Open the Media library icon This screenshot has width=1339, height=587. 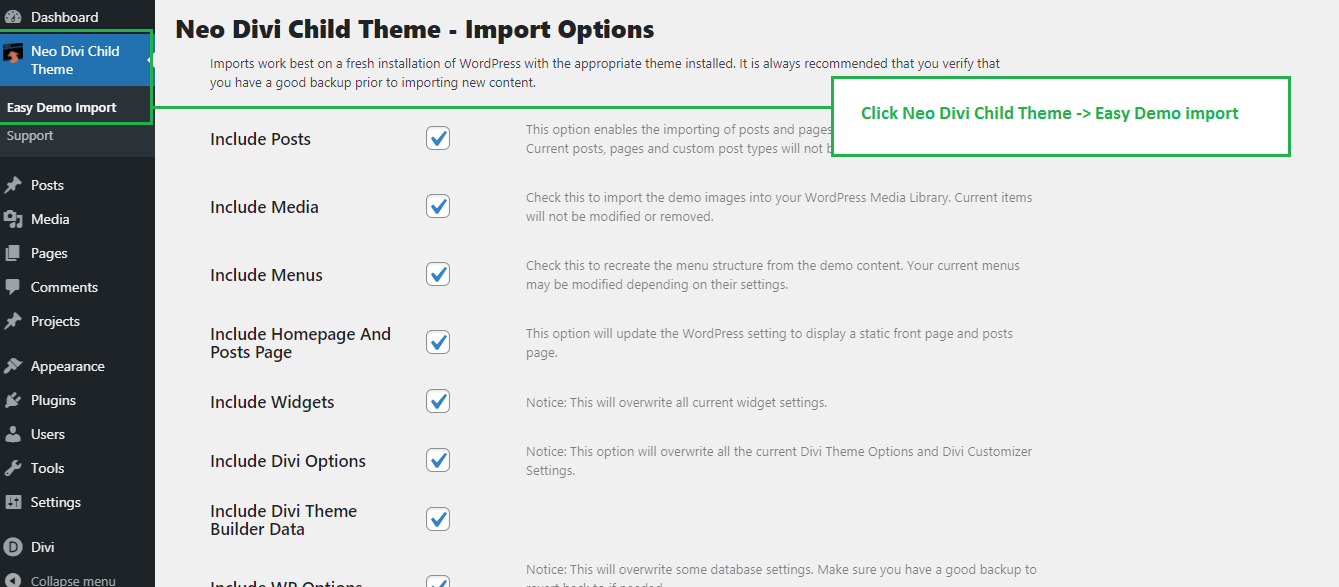tap(13, 219)
